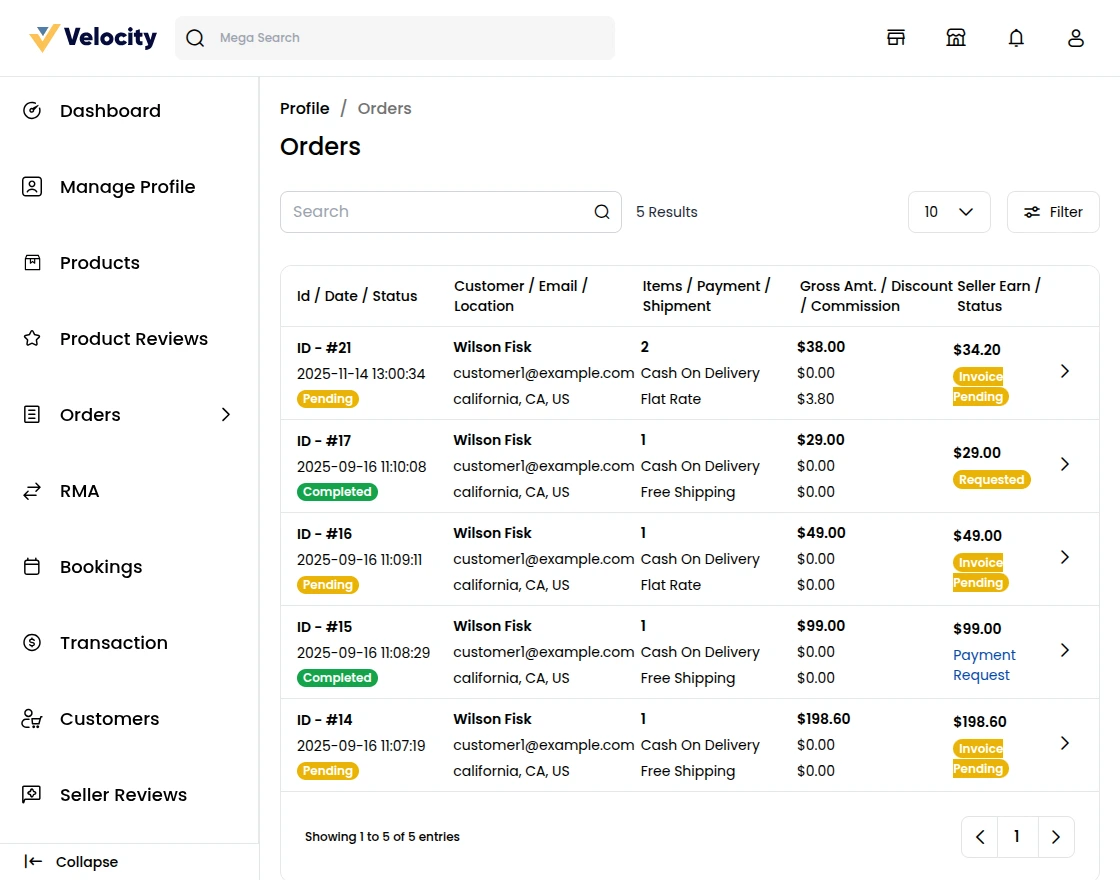Open the user account profile icon

[1076, 38]
